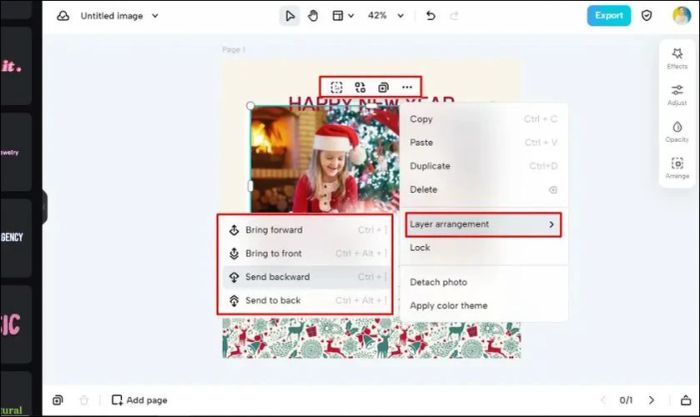Screen dimensions: 700x417
Task: Click the redo arrow
Action: click(x=454, y=16)
